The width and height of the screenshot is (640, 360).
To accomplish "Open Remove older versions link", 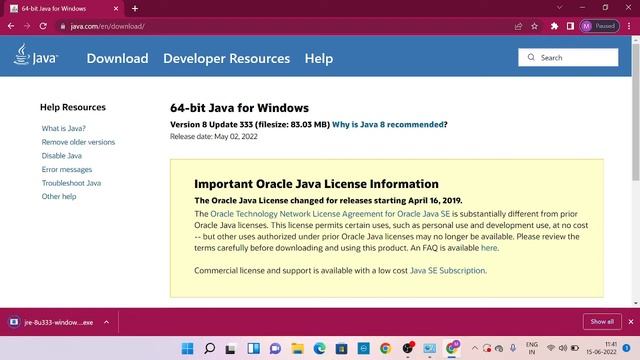I will tap(78, 142).
